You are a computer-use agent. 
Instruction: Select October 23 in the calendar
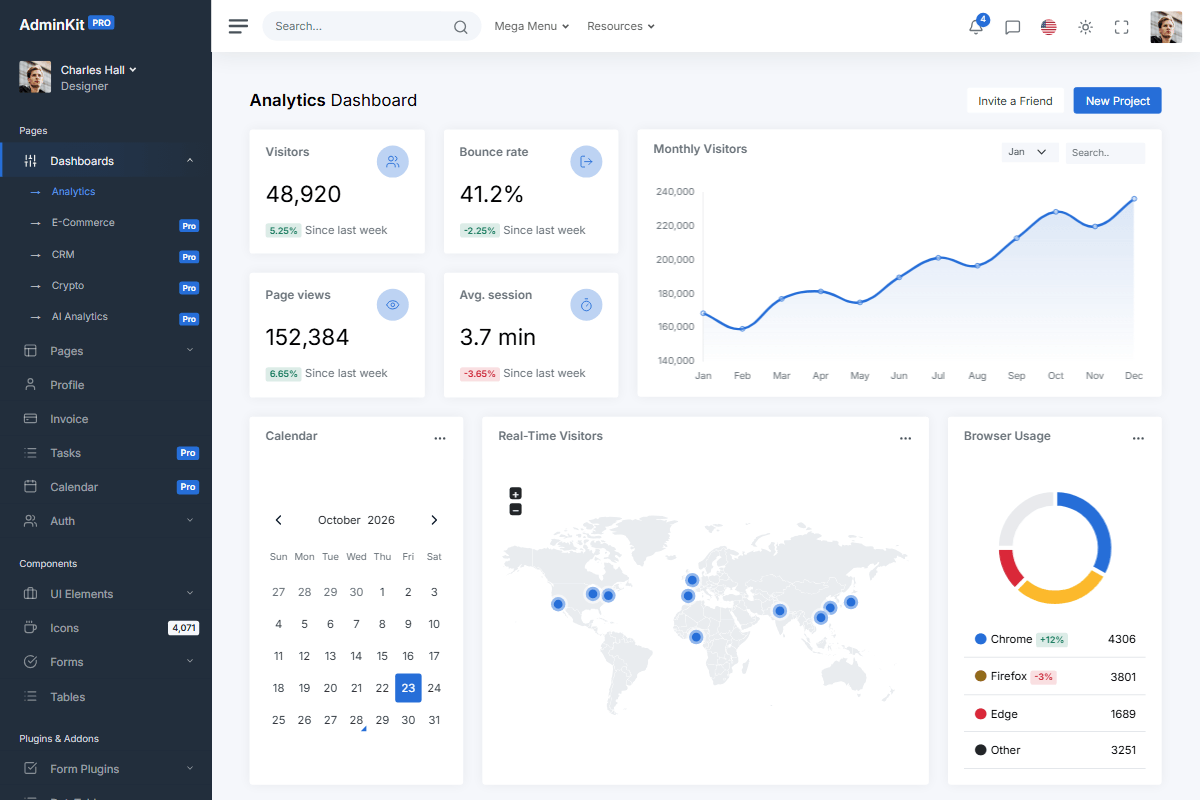pyautogui.click(x=408, y=688)
